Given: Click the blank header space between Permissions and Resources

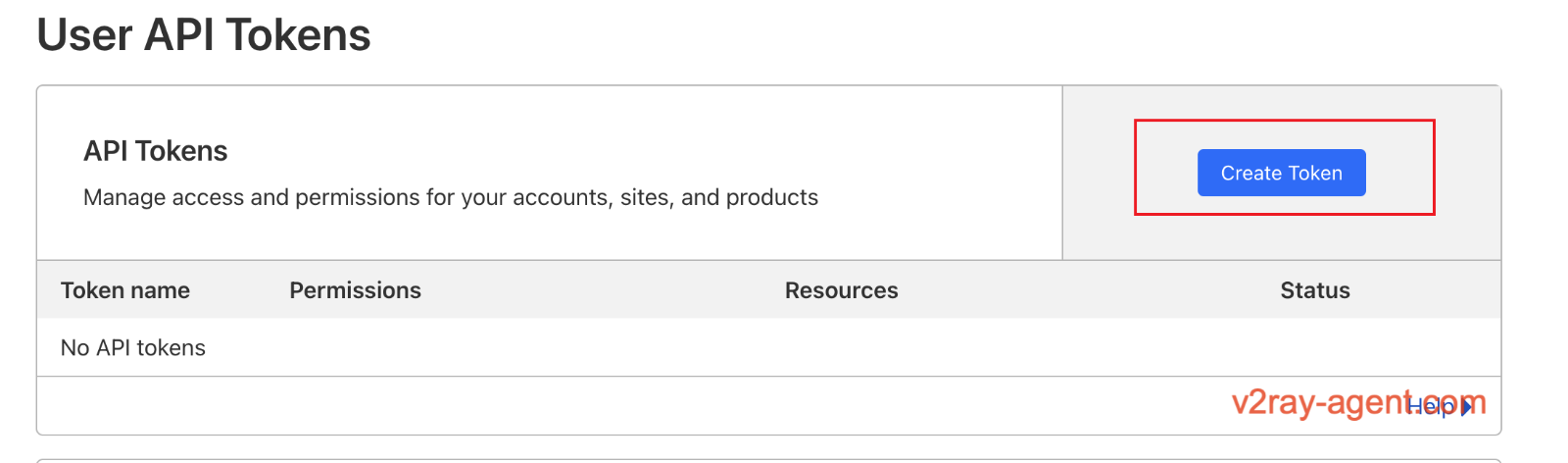Looking at the screenshot, I should point(603,290).
